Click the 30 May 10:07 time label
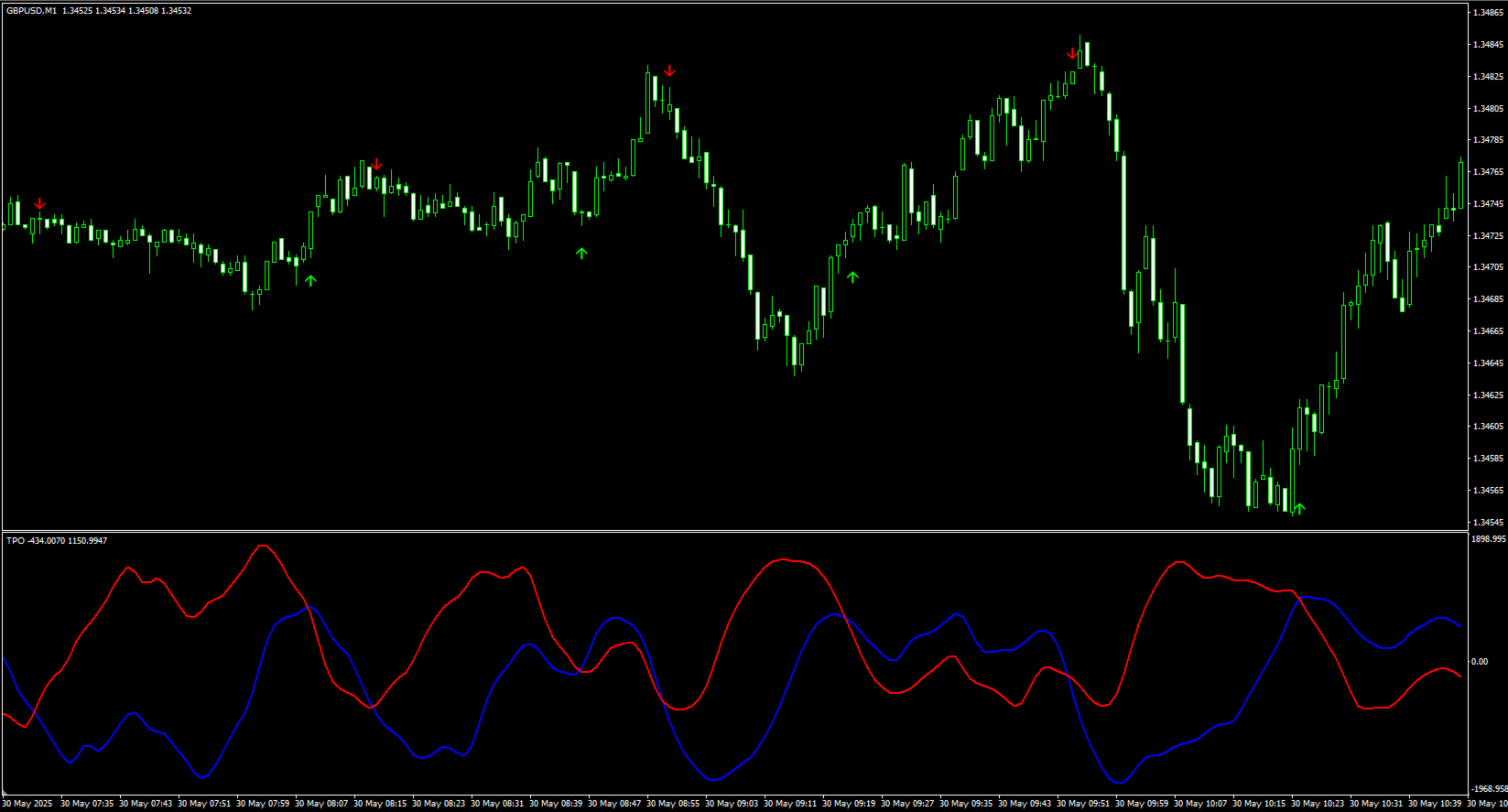The width and height of the screenshot is (1508, 812). click(1200, 804)
